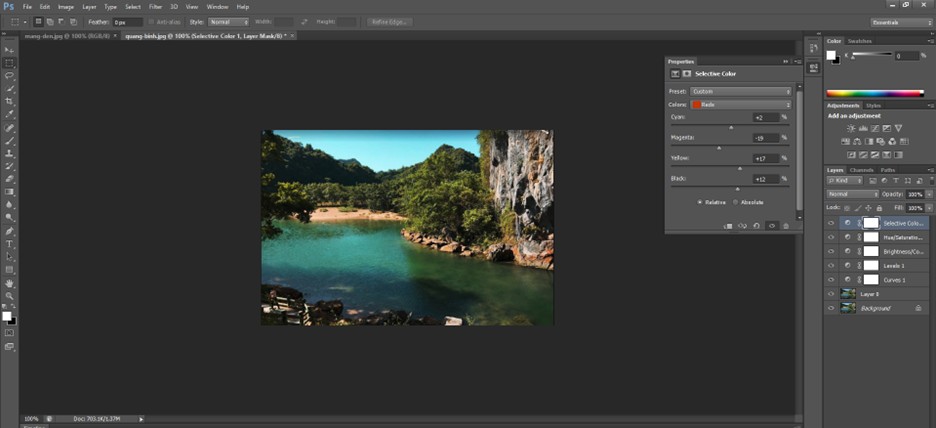Clip adjustment to layer in Properties panel

(728, 226)
